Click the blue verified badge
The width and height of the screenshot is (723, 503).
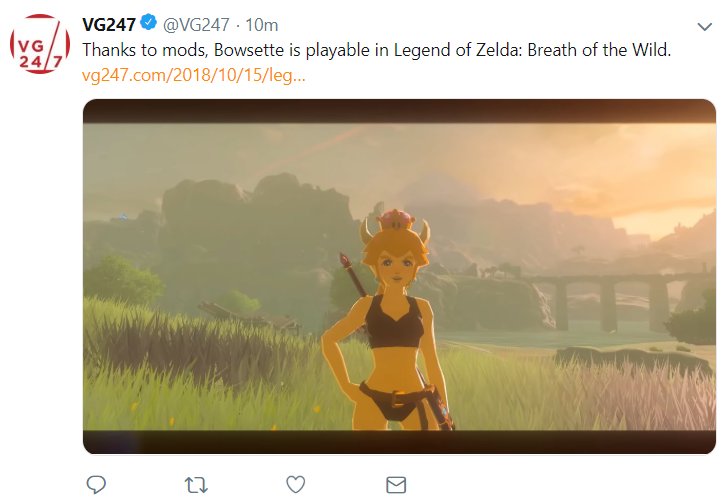pos(148,22)
